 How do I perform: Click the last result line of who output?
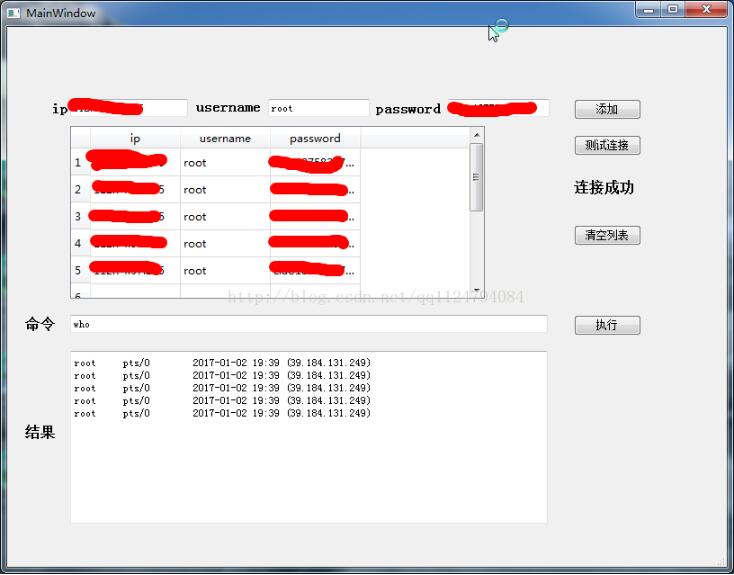[222, 413]
